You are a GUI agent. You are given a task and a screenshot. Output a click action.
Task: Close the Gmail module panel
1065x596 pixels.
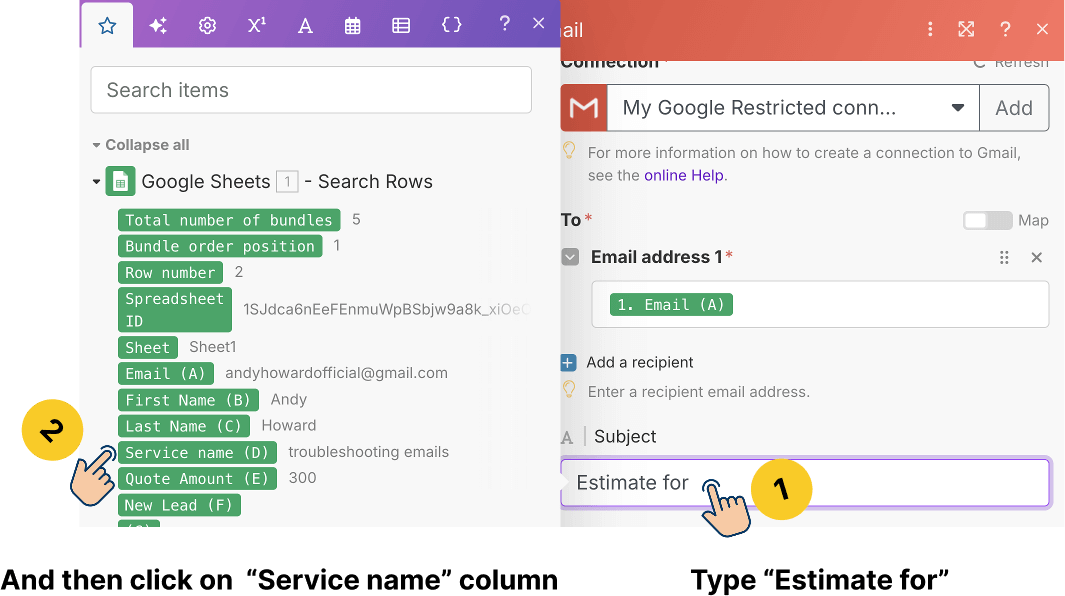(1042, 29)
